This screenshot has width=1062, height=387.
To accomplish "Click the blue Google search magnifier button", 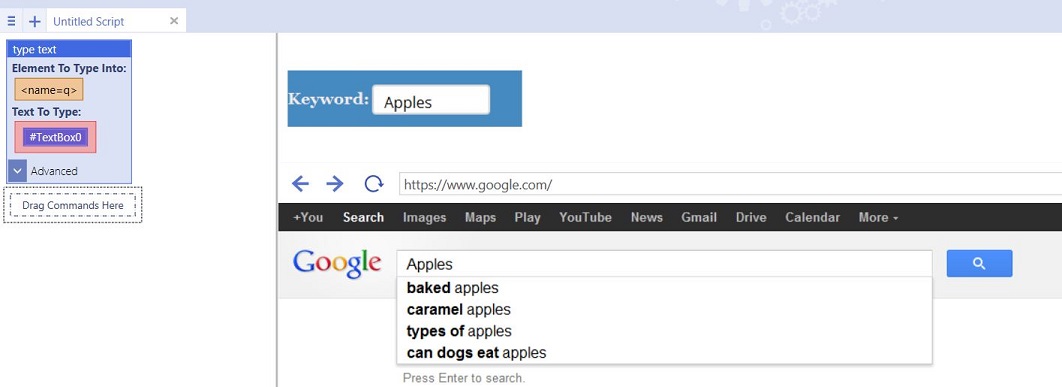I will pos(979,264).
